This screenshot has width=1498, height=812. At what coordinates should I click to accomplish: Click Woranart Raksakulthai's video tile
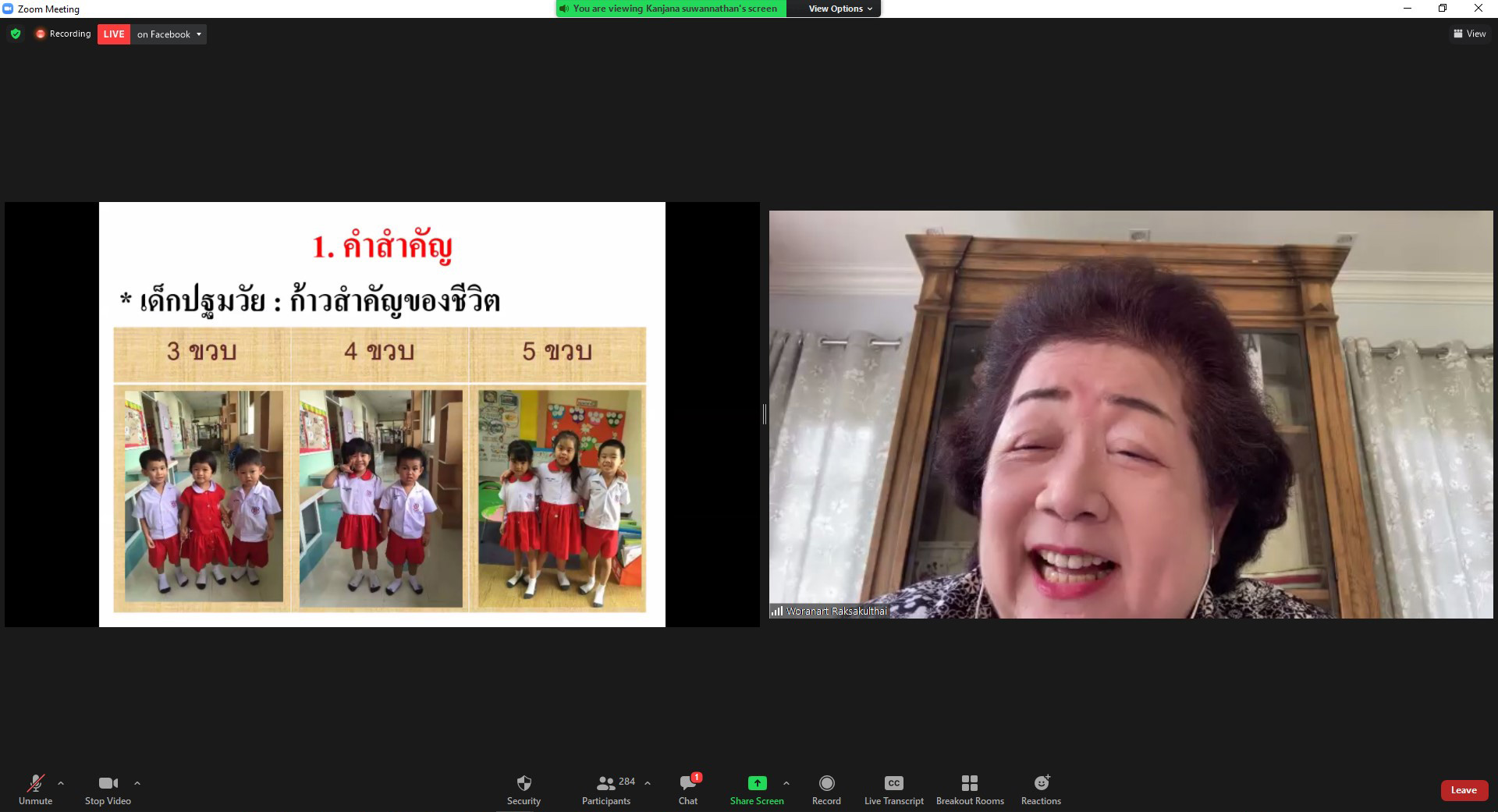click(x=1131, y=414)
